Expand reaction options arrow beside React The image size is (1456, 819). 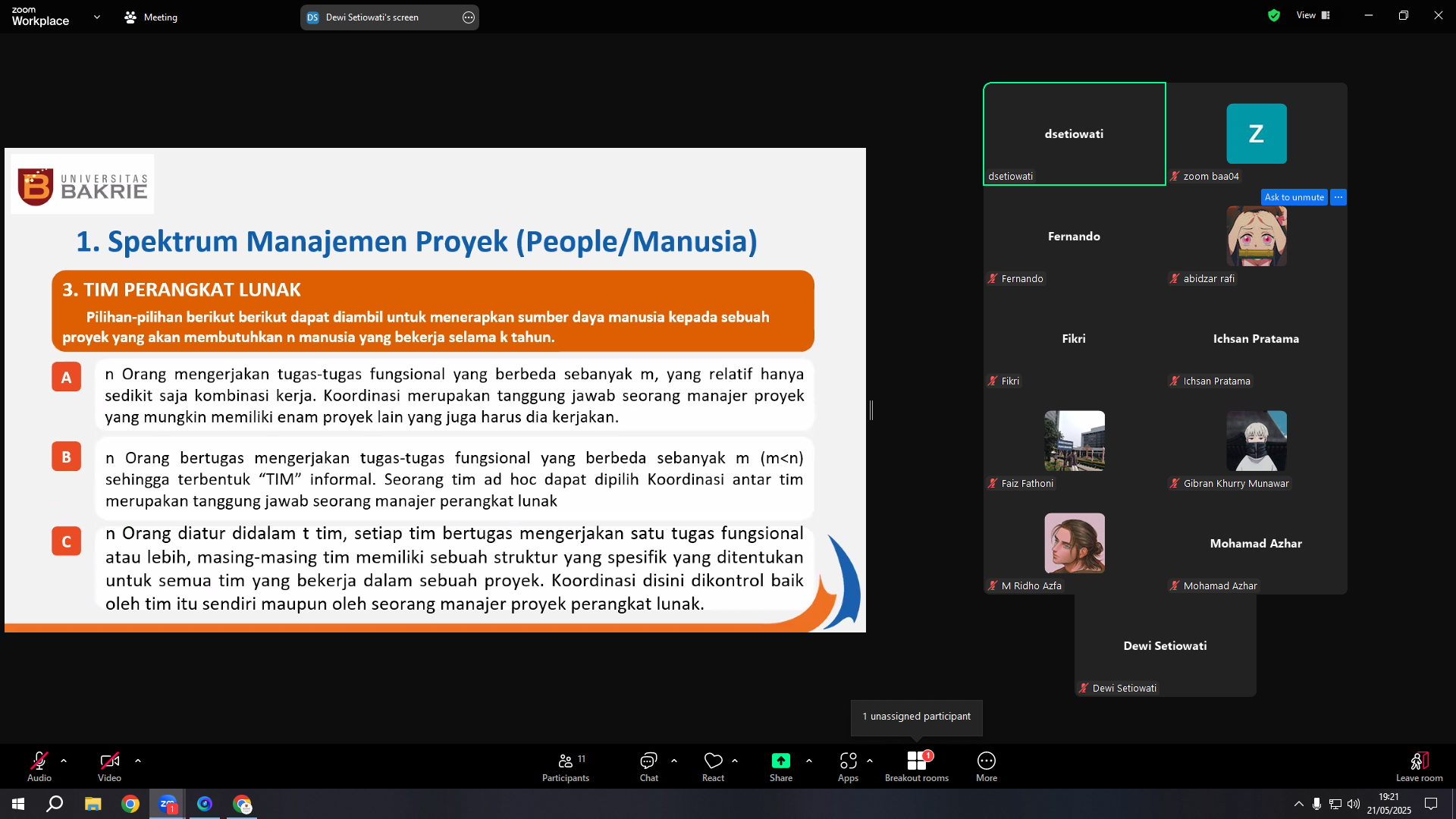[735, 761]
